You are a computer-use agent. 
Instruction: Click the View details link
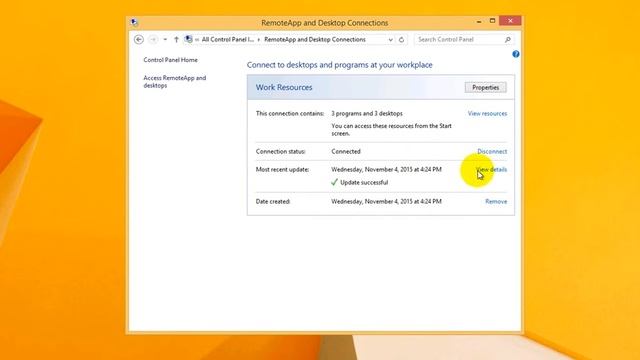(x=491, y=169)
